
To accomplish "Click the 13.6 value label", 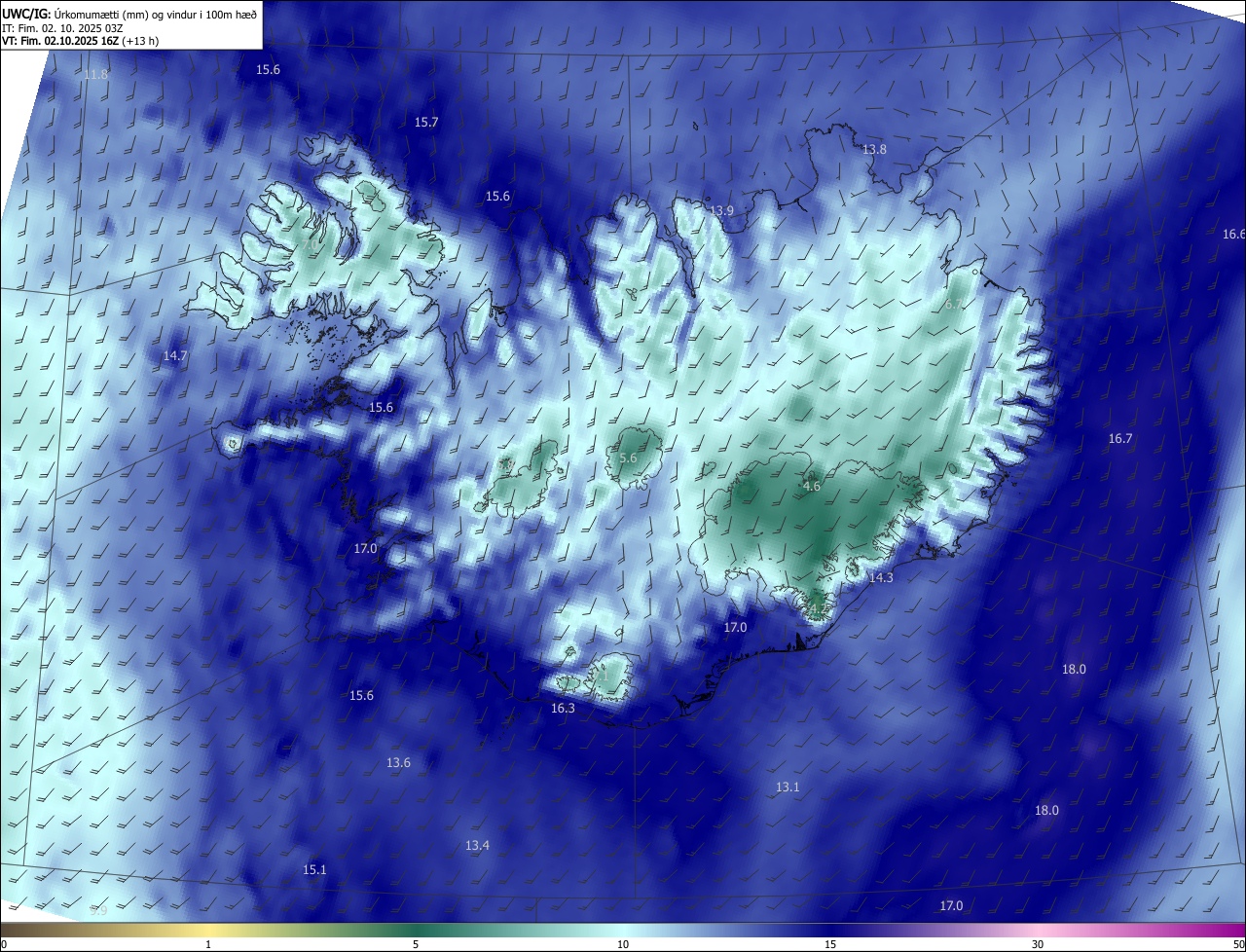I will pyautogui.click(x=398, y=762).
